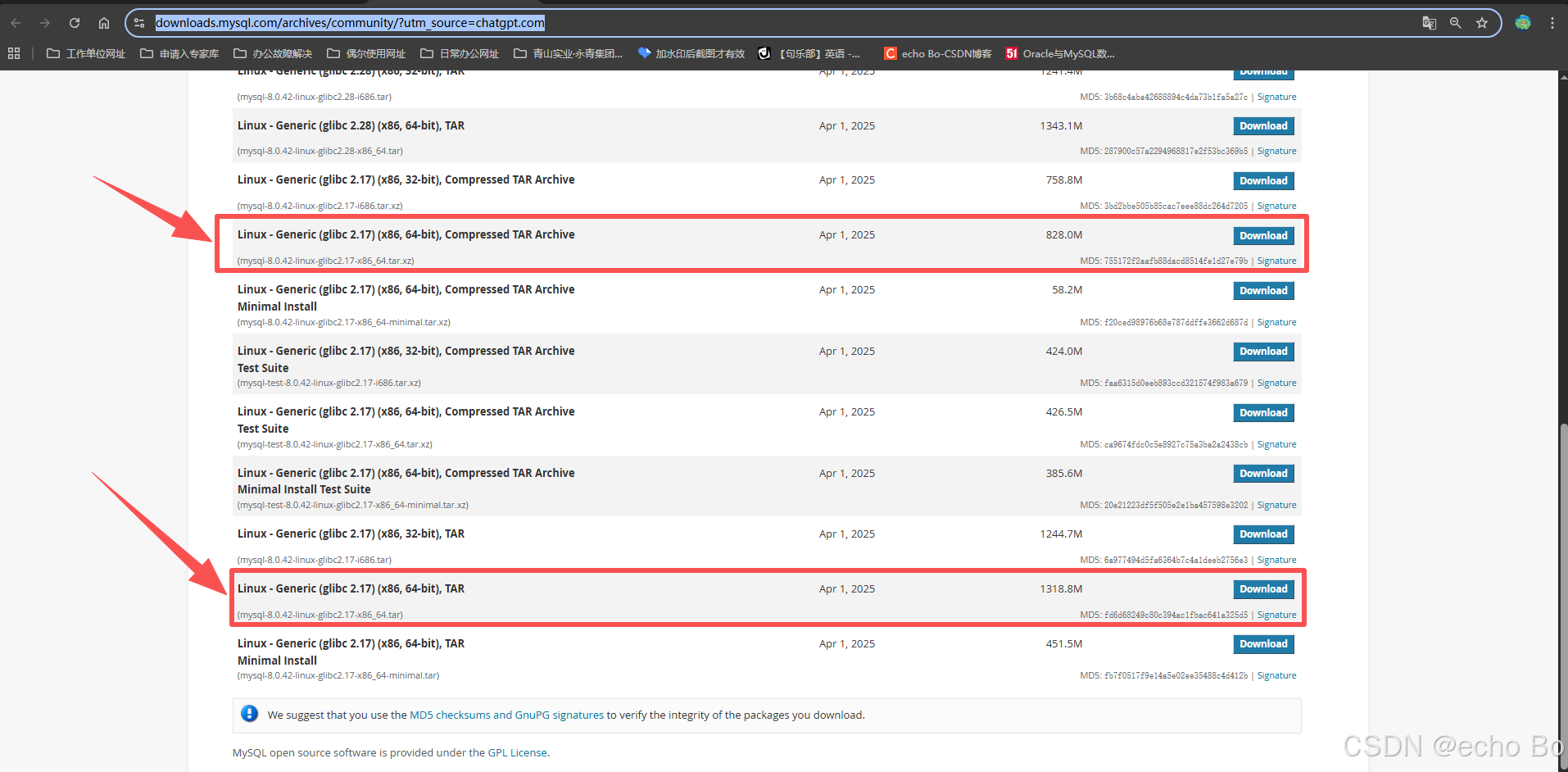Open the 办公故障解决 bookmark folder

[273, 53]
